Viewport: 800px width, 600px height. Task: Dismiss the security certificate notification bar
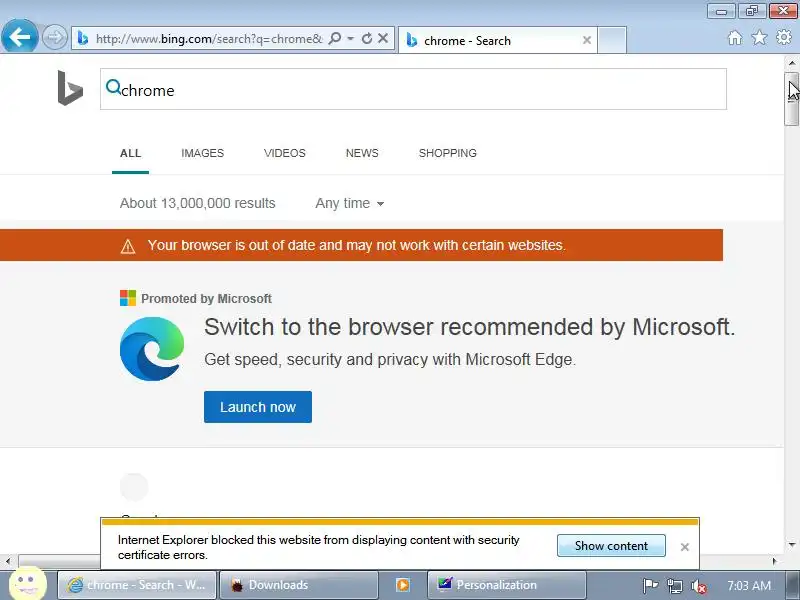(685, 547)
